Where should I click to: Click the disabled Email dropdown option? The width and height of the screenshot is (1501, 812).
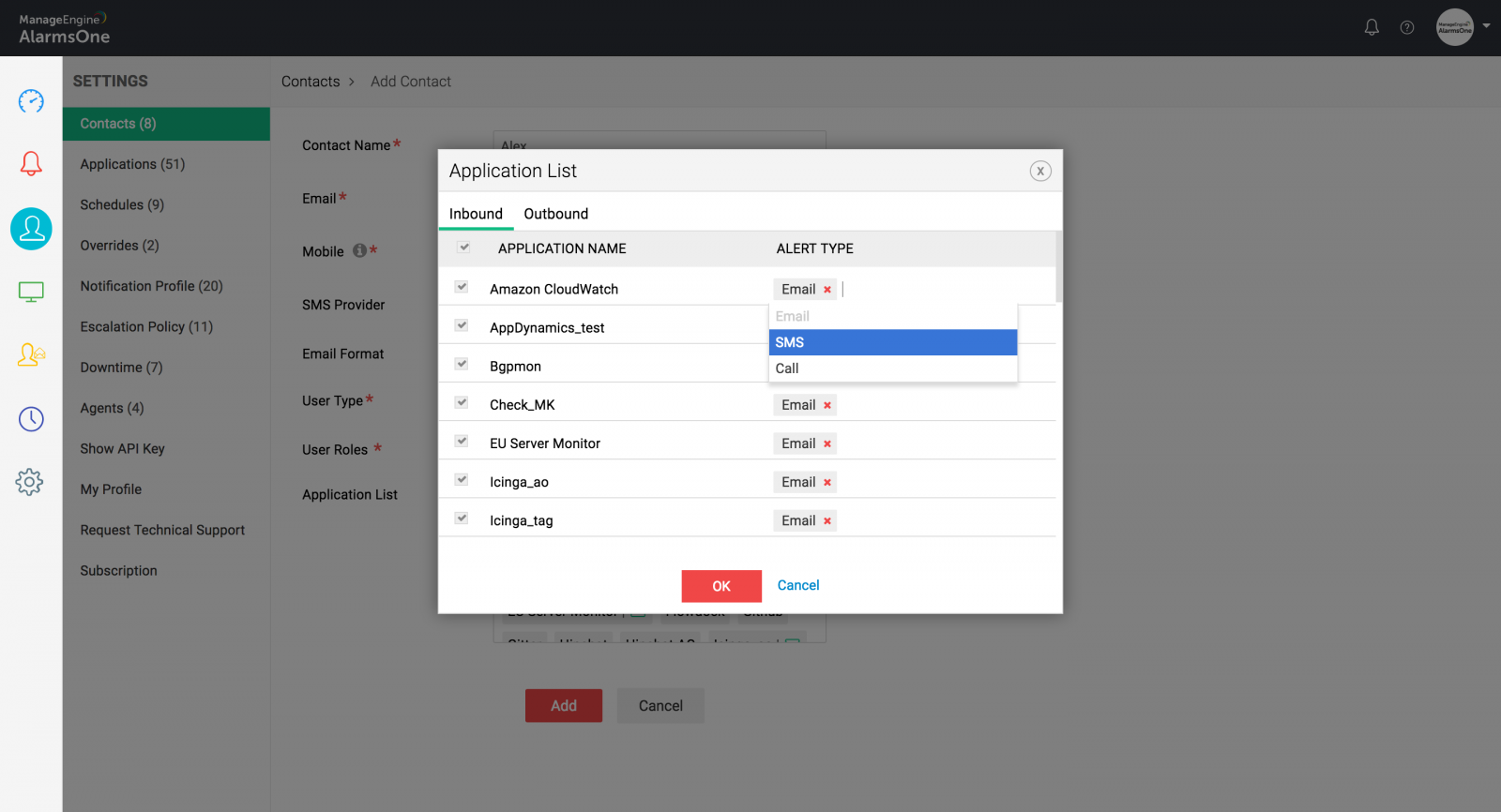[x=893, y=316]
